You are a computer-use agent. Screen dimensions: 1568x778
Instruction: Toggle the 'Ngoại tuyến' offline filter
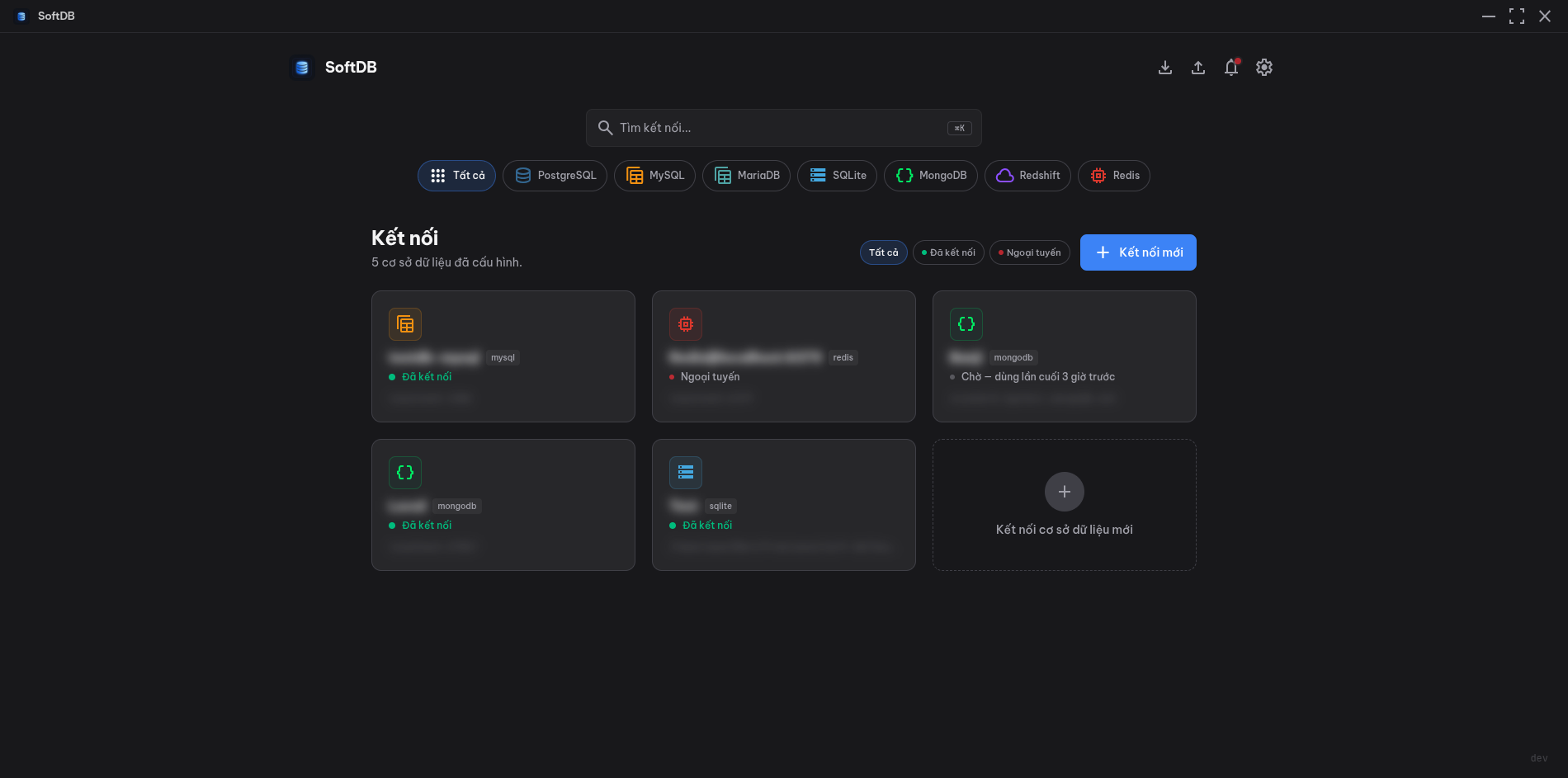click(1029, 252)
